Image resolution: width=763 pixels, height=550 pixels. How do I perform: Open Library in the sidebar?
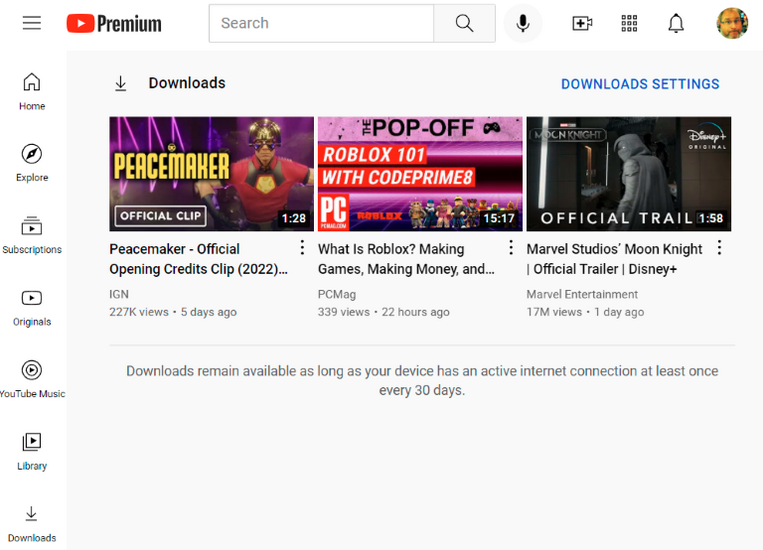pos(32,450)
